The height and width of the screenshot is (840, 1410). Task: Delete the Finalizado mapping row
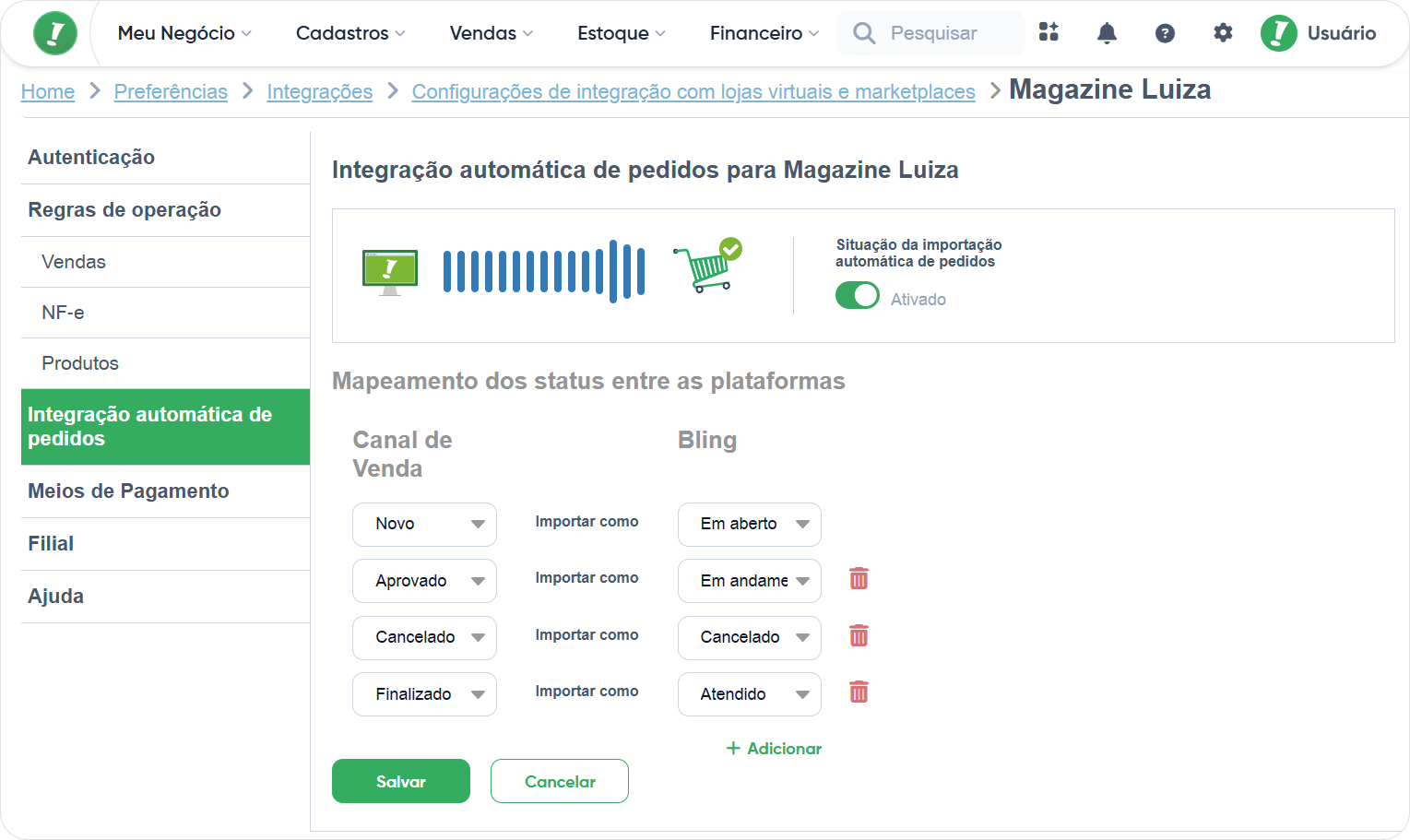pyautogui.click(x=859, y=692)
